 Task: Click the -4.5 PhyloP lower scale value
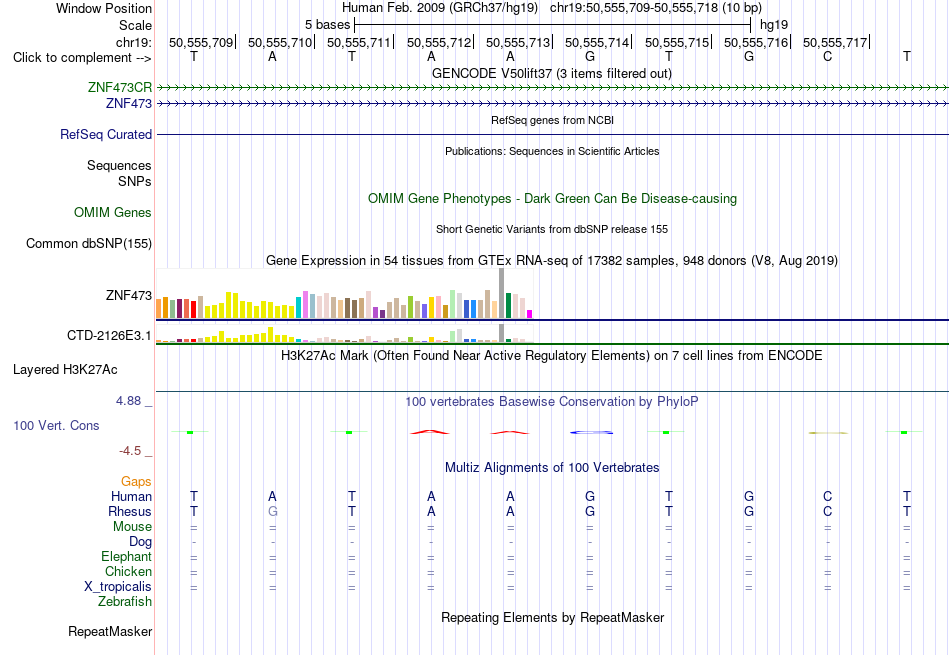[130, 450]
